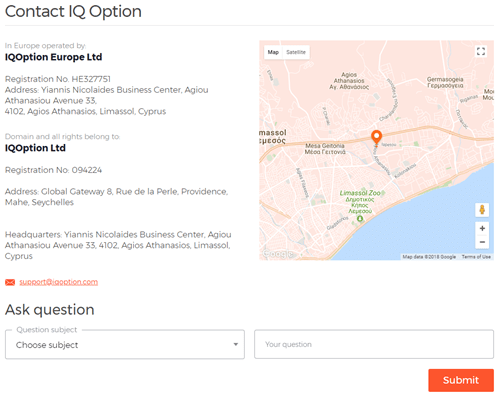Viewport: 500px width, 397px height.
Task: Zoom in on the map
Action: 482,229
